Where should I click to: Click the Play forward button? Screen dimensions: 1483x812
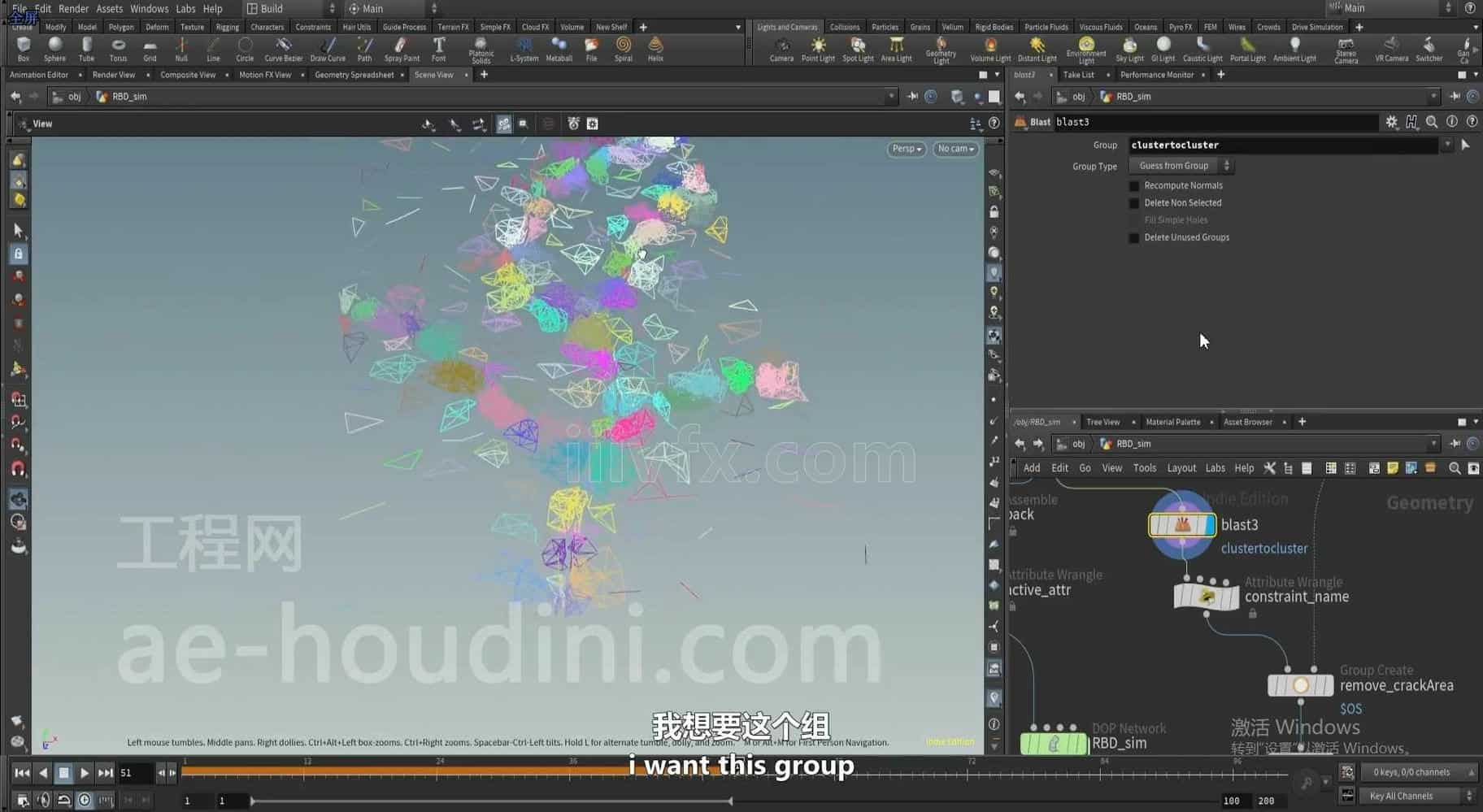[x=84, y=773]
